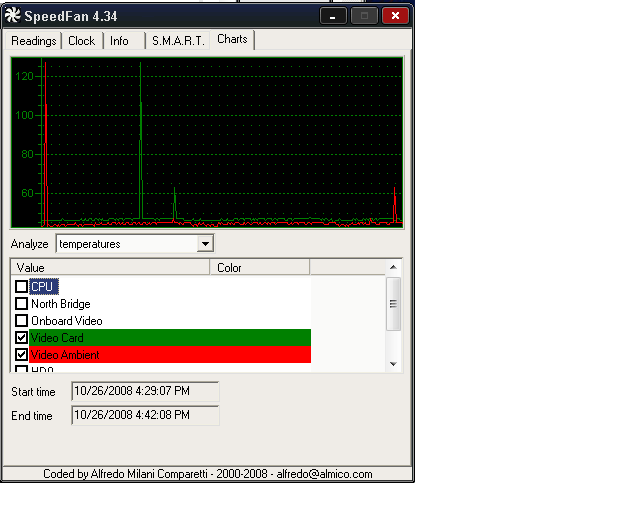Select the Onboard Video label

point(67,321)
